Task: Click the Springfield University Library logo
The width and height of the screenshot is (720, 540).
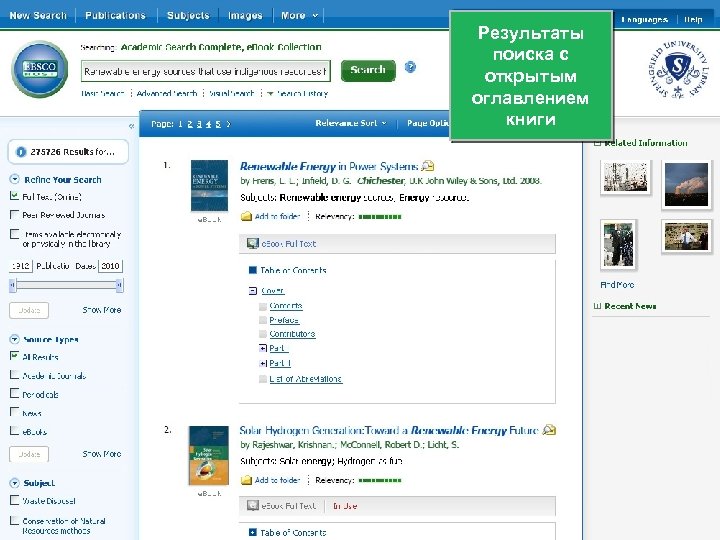Action: coord(678,69)
